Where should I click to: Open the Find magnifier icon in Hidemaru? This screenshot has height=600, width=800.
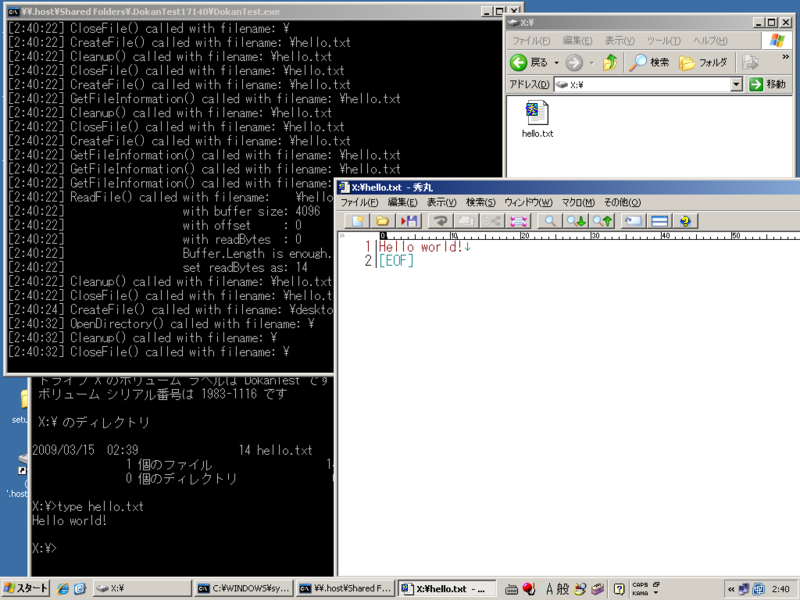point(550,221)
